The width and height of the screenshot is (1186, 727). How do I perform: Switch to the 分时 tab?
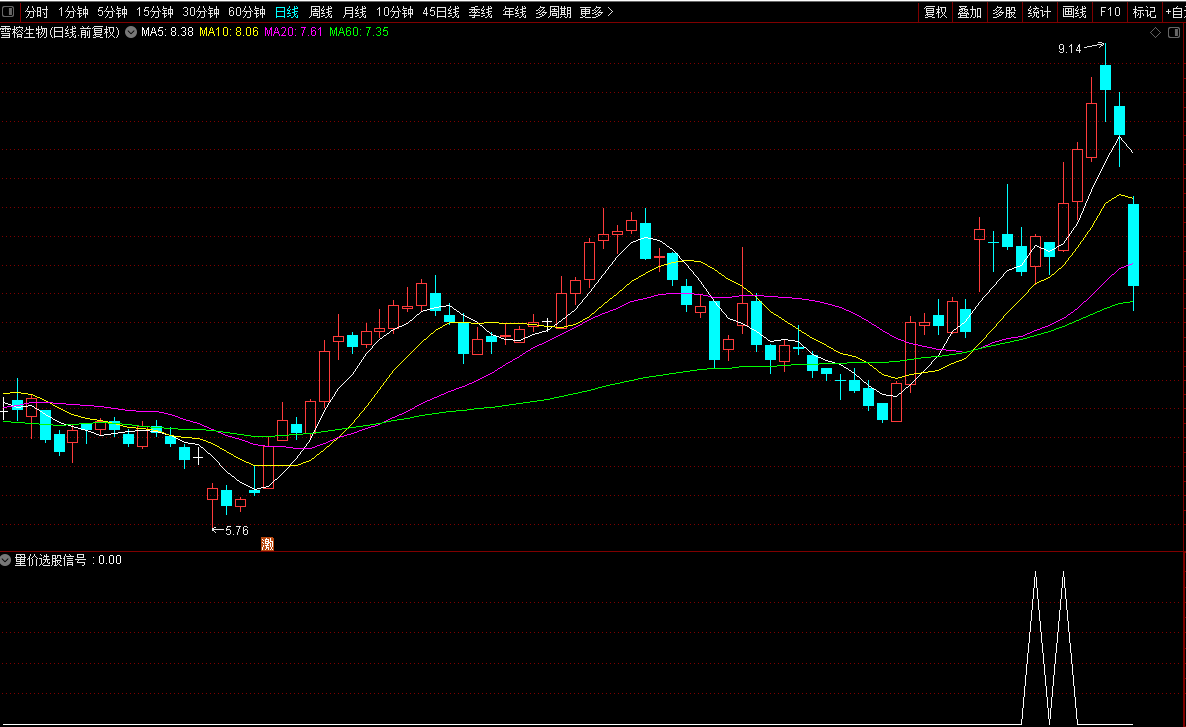point(36,12)
